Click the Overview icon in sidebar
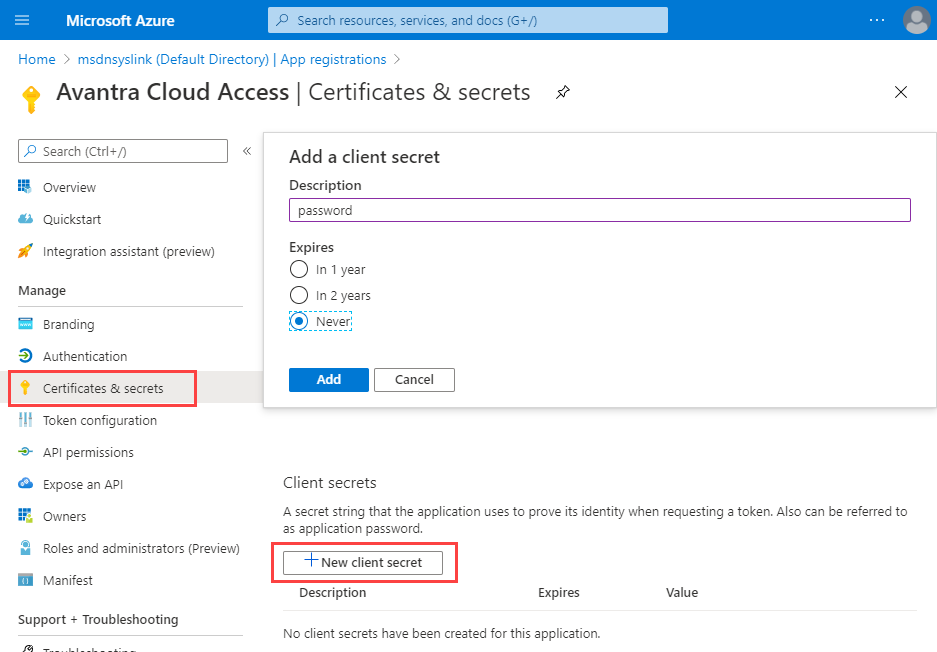The width and height of the screenshot is (937, 652). (x=25, y=187)
